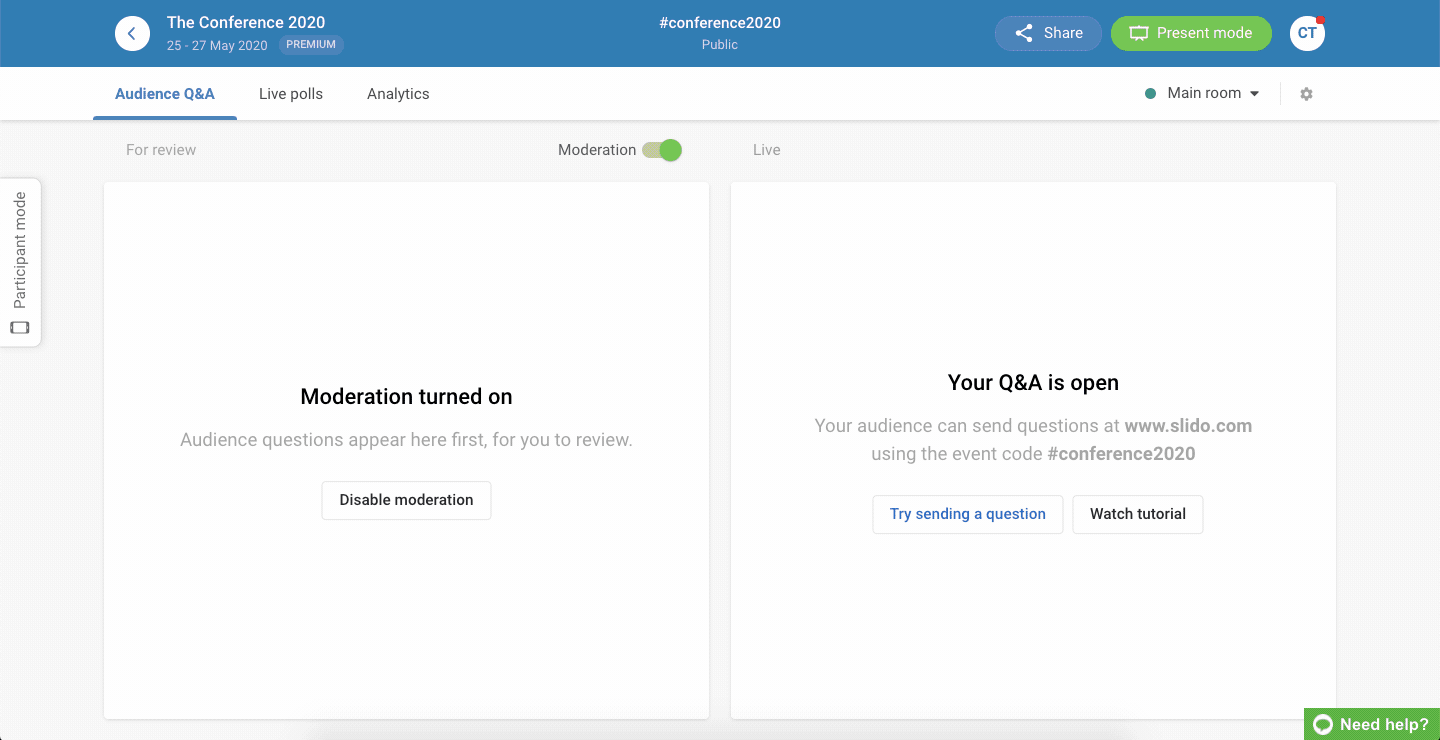The height and width of the screenshot is (740, 1440).
Task: Click The Conference 2020 event title
Action: click(x=246, y=22)
